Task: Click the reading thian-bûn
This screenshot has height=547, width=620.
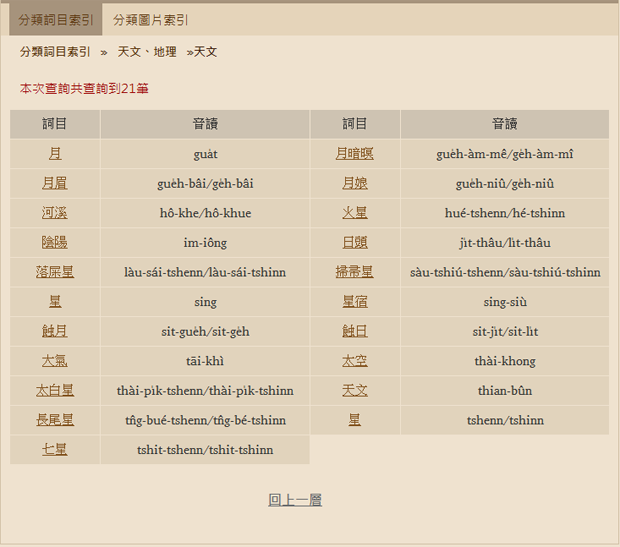Action: [x=505, y=391]
